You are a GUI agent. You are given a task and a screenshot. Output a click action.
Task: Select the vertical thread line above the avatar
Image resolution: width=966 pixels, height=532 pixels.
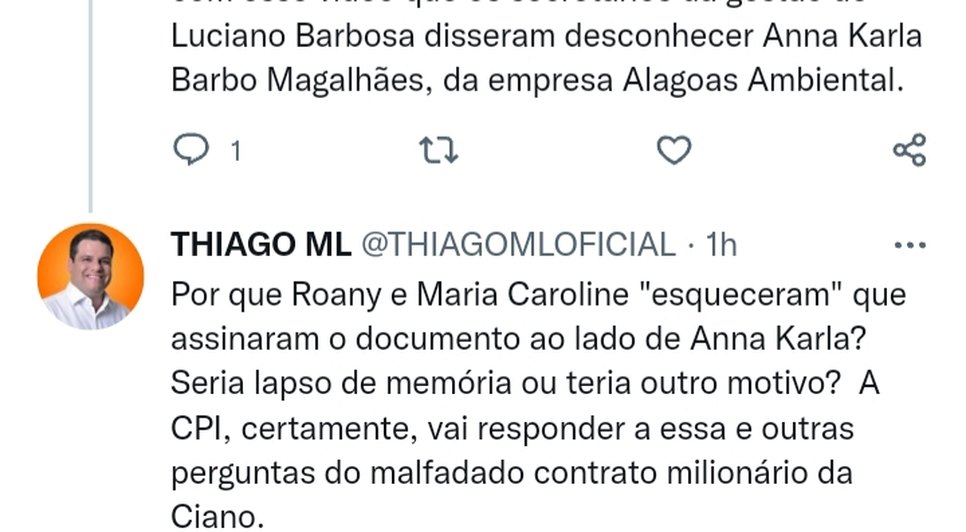pos(91,106)
